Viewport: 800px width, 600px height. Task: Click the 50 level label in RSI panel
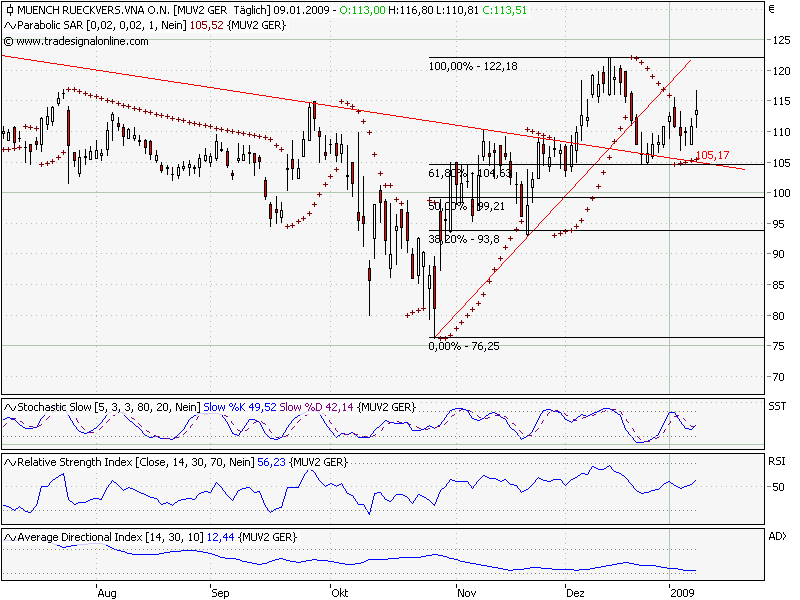pos(778,487)
